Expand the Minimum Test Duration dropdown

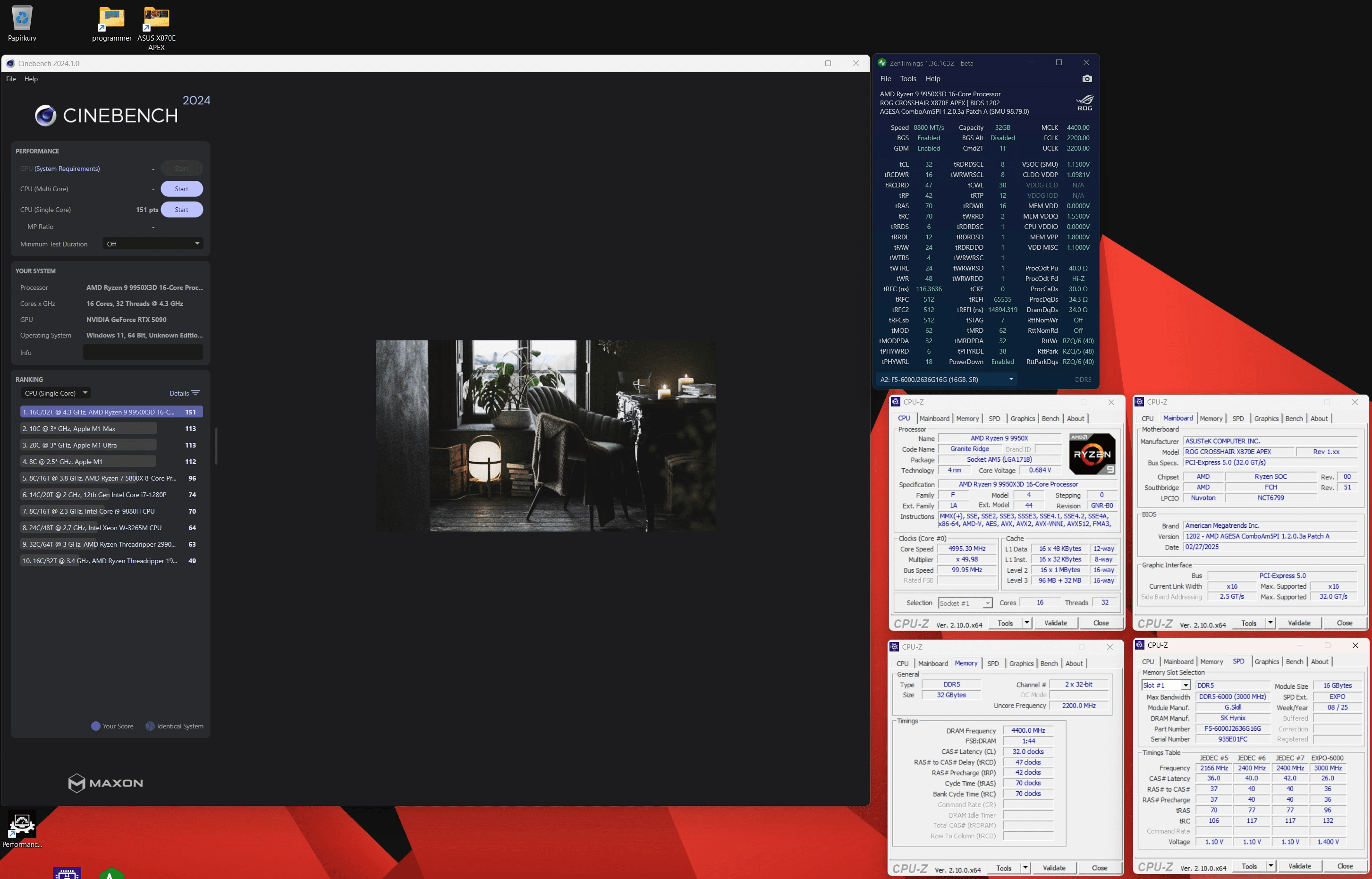(153, 244)
